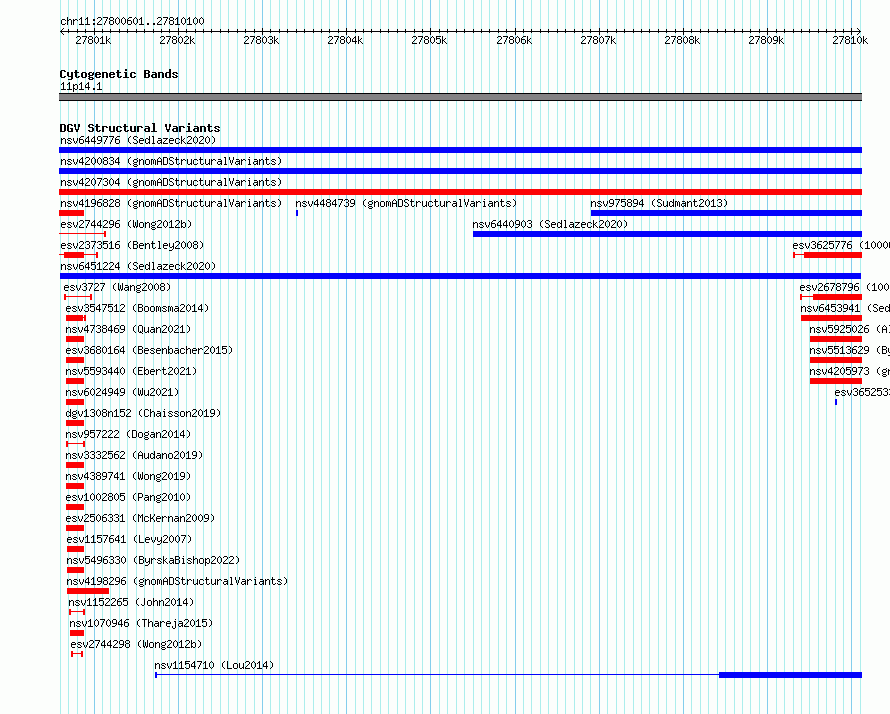Click esv3680164 (Besenbacher2015) label
Screen dimensions: 890x714
pos(149,350)
